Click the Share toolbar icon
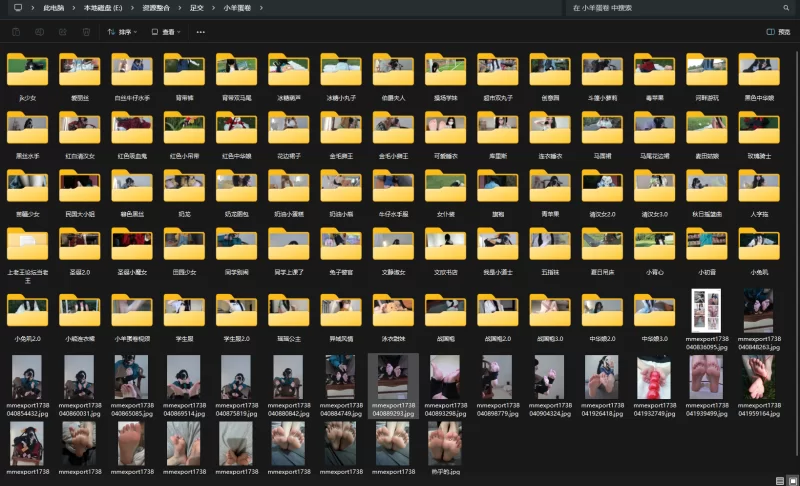Screen dimensions: 800x486 tap(63, 32)
